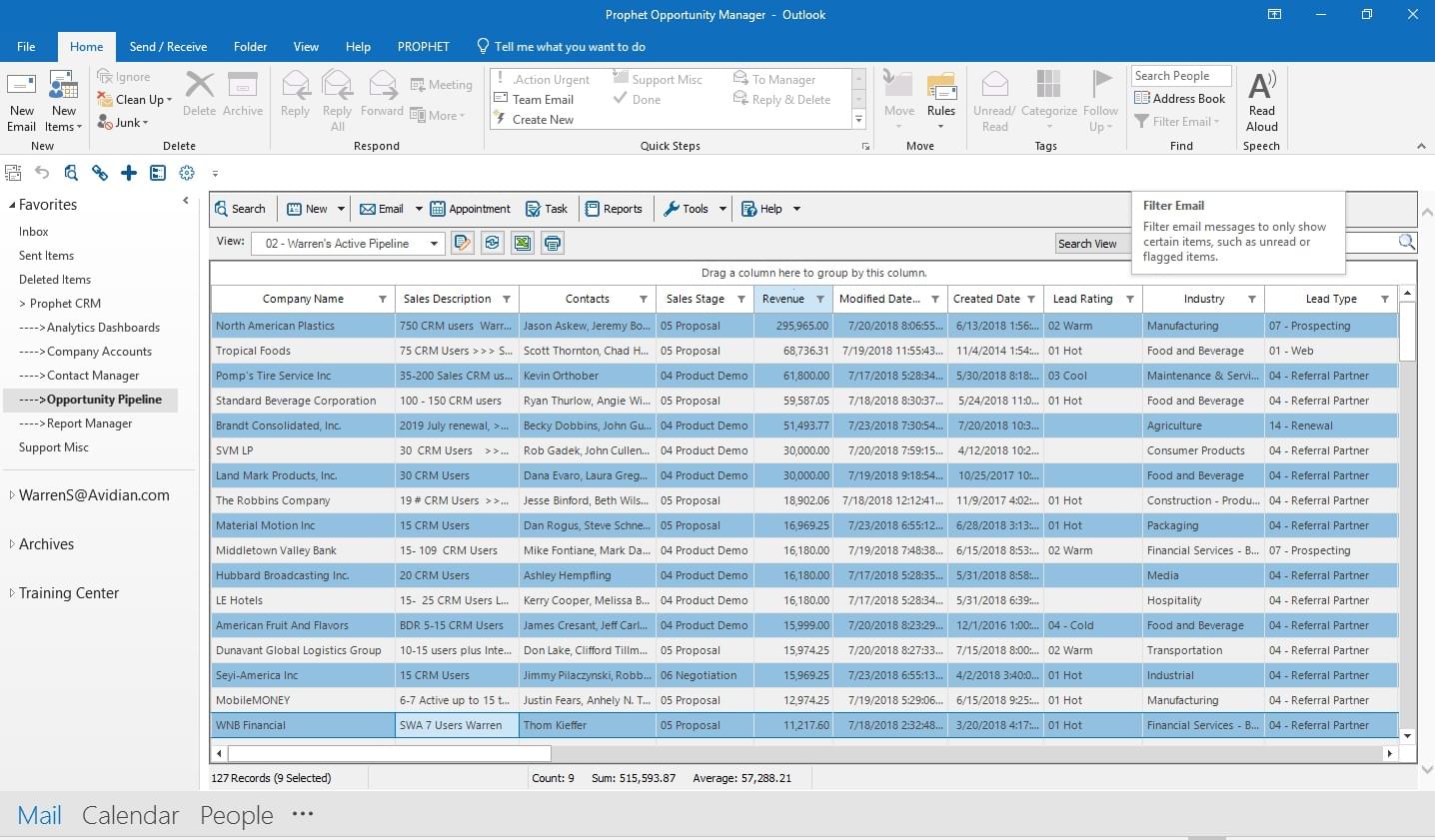Open Analytics Dashboards folder

pyautogui.click(x=89, y=327)
